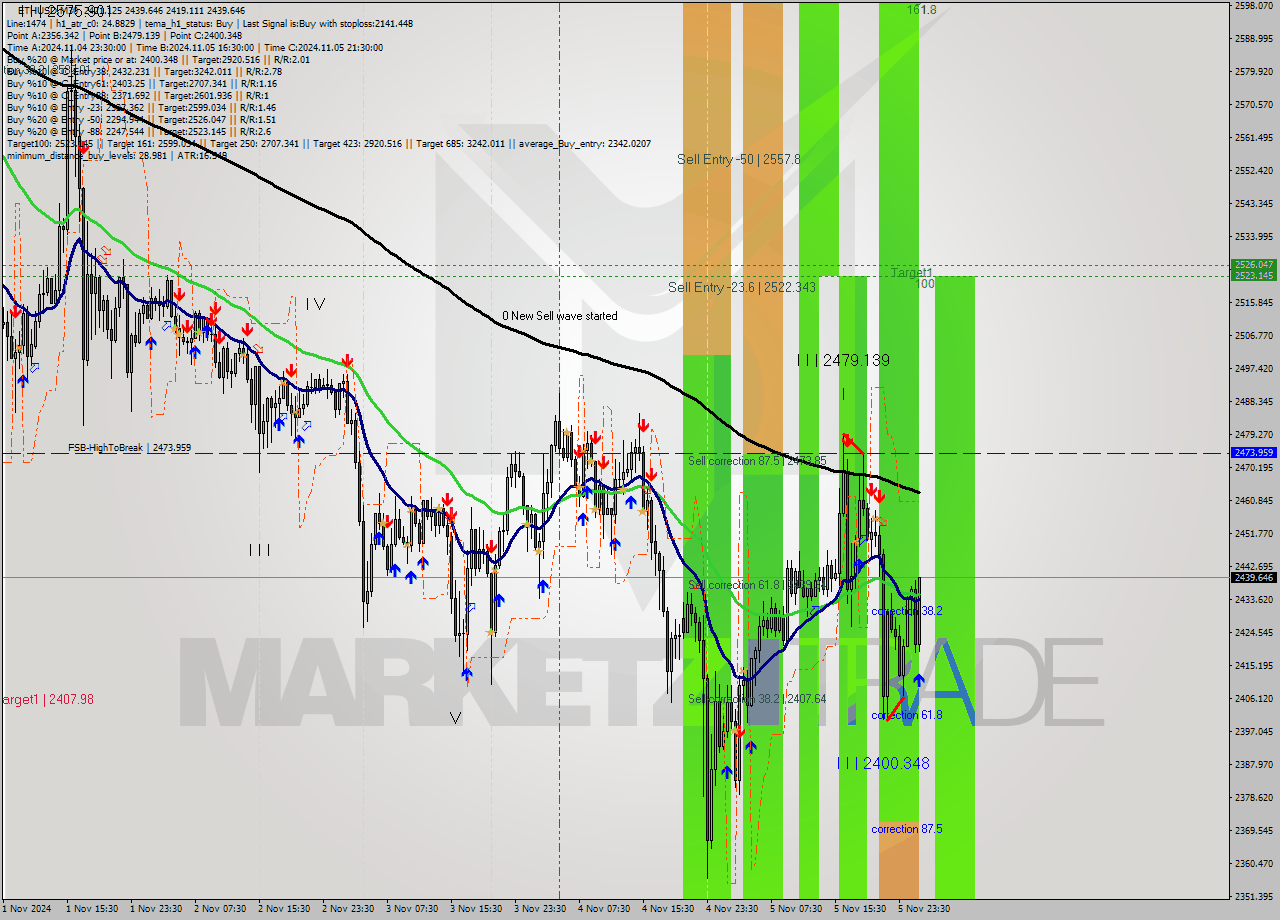Select the green 2526.047 price tag on axis
This screenshot has height=920, width=1280.
1253,265
